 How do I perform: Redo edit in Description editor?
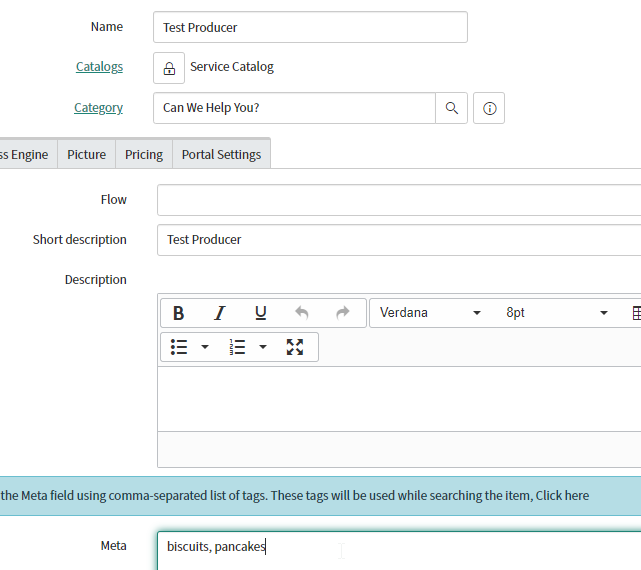[343, 313]
